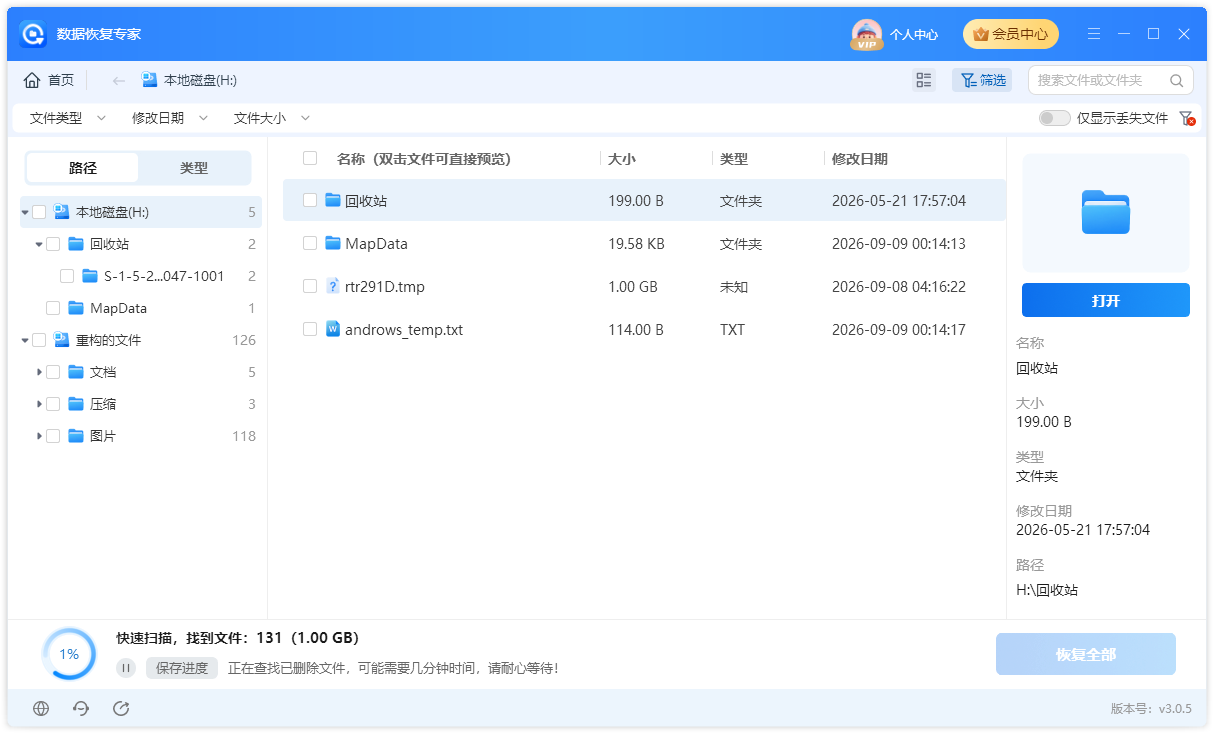
Task: Open the 文件类型 filter dropdown
Action: coord(67,118)
